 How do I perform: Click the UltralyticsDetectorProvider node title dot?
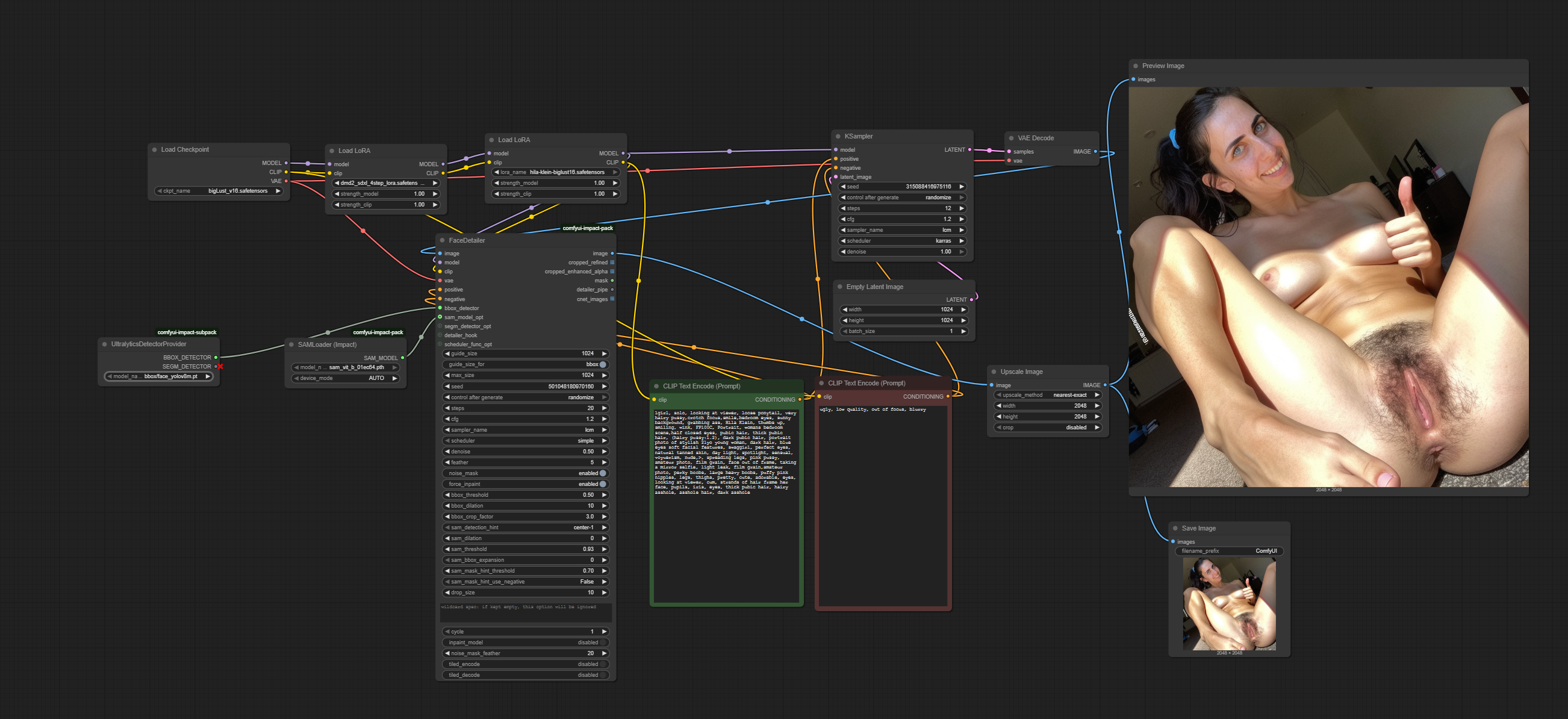pos(105,344)
